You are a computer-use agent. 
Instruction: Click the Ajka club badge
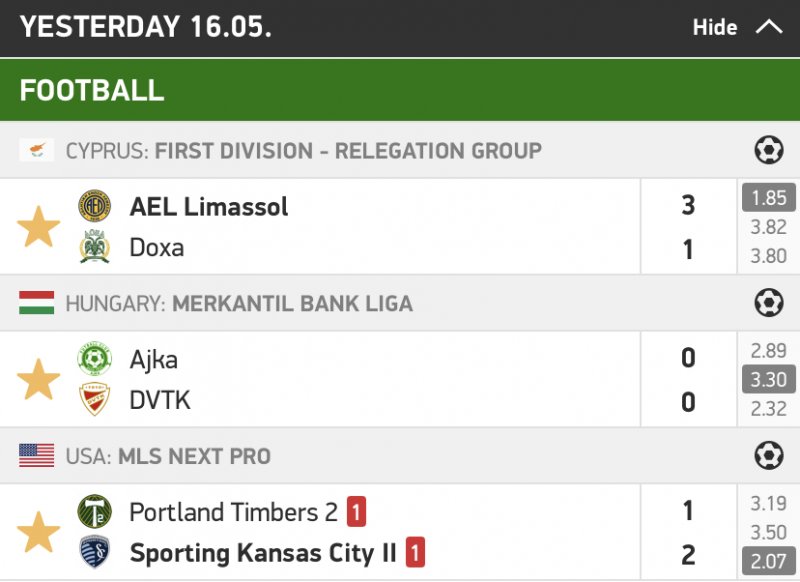click(x=95, y=359)
